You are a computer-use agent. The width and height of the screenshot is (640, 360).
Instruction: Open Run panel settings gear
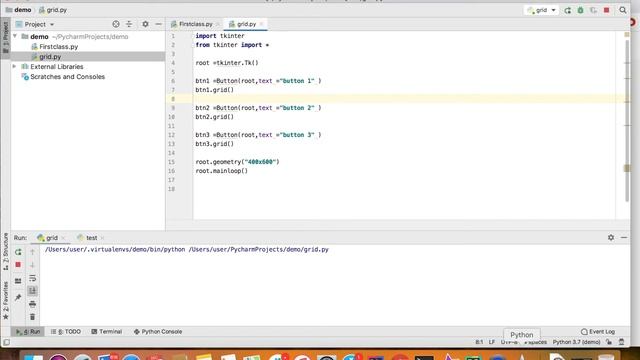click(x=611, y=237)
